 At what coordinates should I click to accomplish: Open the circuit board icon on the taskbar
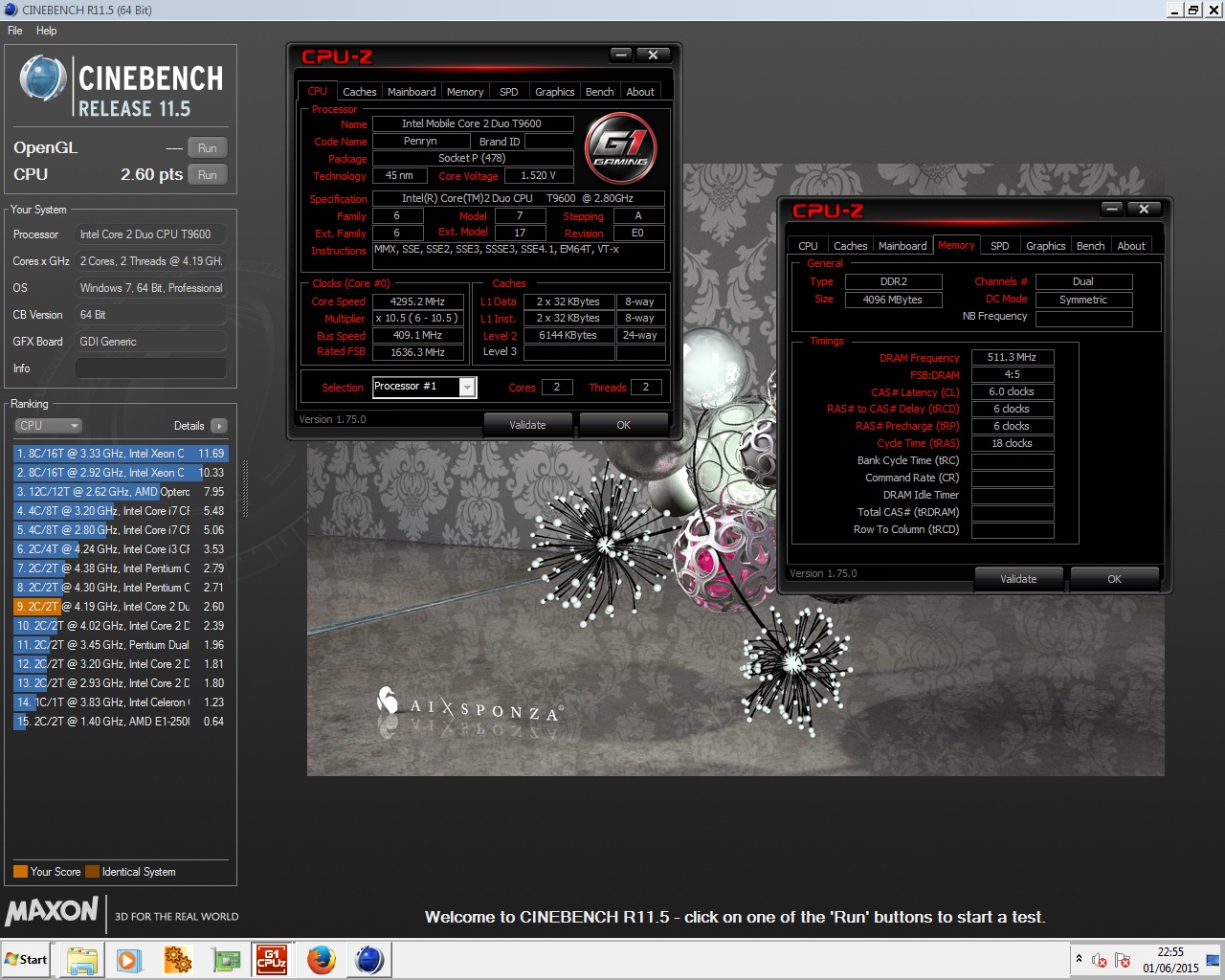[x=226, y=960]
